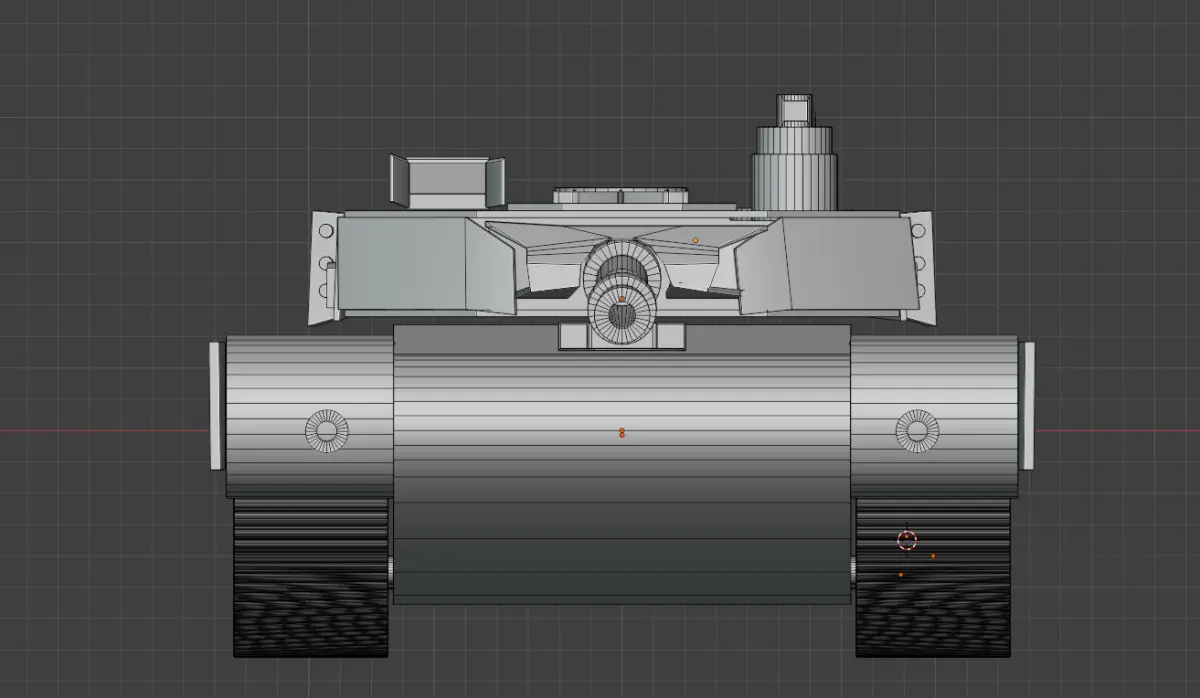
Task: Select the orange origin dot on the gun muzzle
Action: tap(621, 298)
